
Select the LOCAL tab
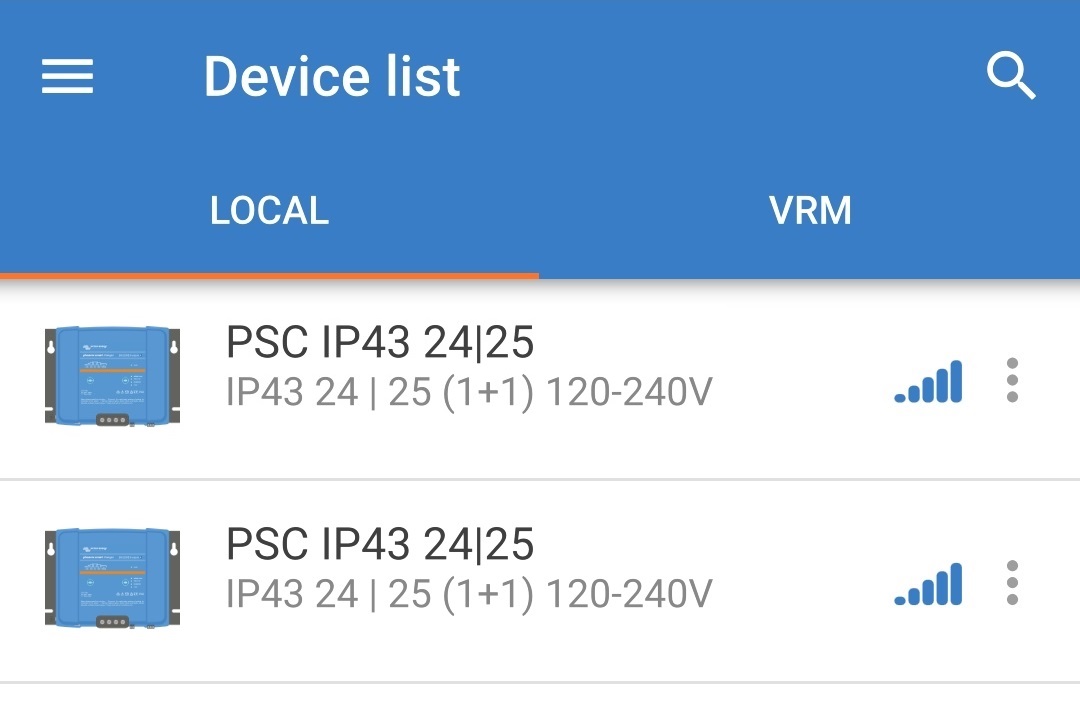tap(269, 210)
